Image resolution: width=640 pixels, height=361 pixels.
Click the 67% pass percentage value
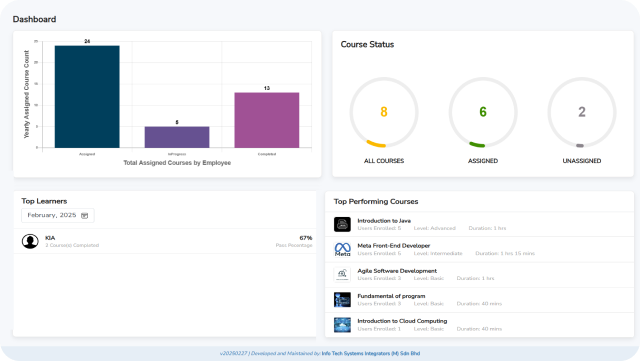tap(306, 238)
